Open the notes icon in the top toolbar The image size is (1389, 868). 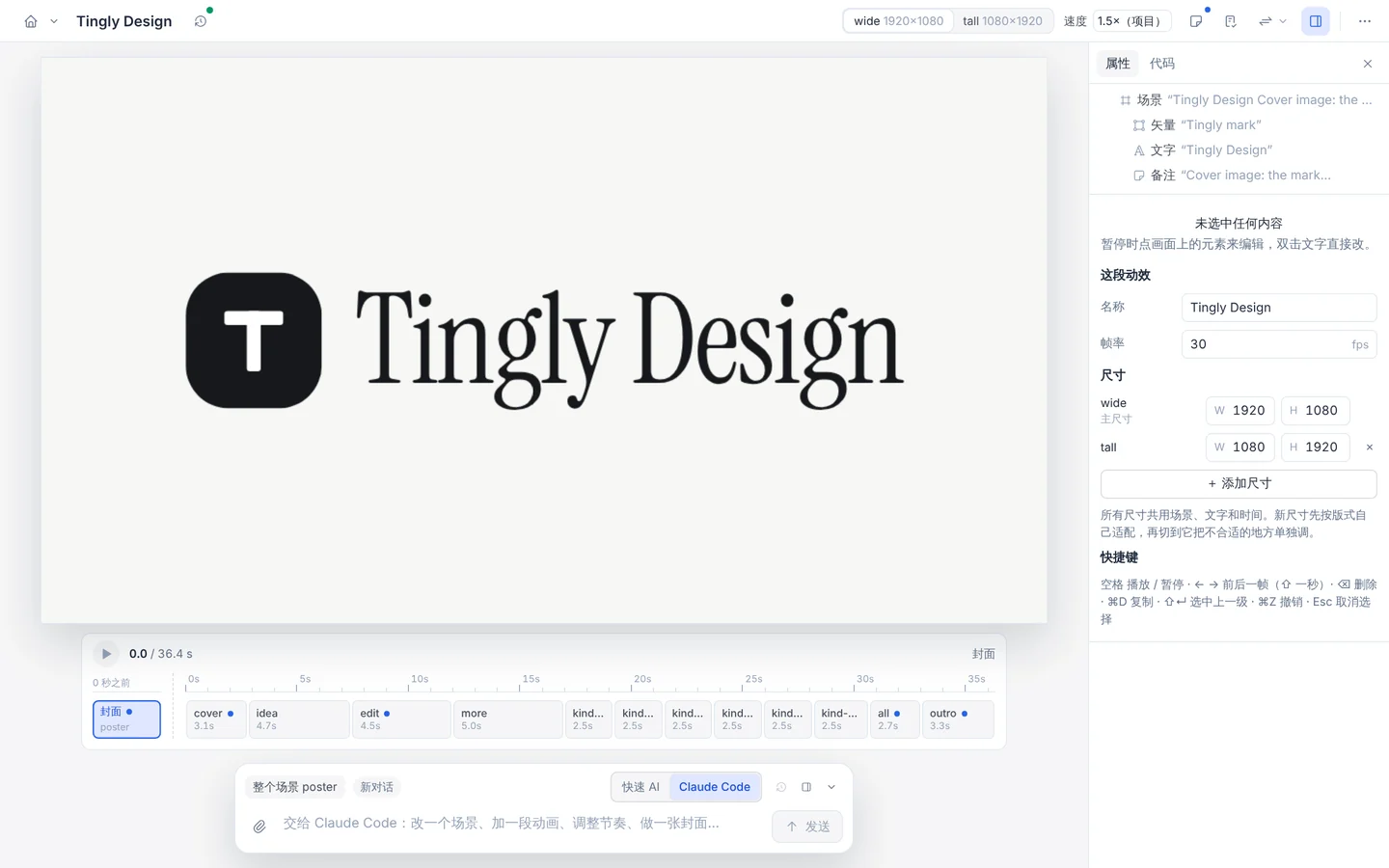(1196, 21)
